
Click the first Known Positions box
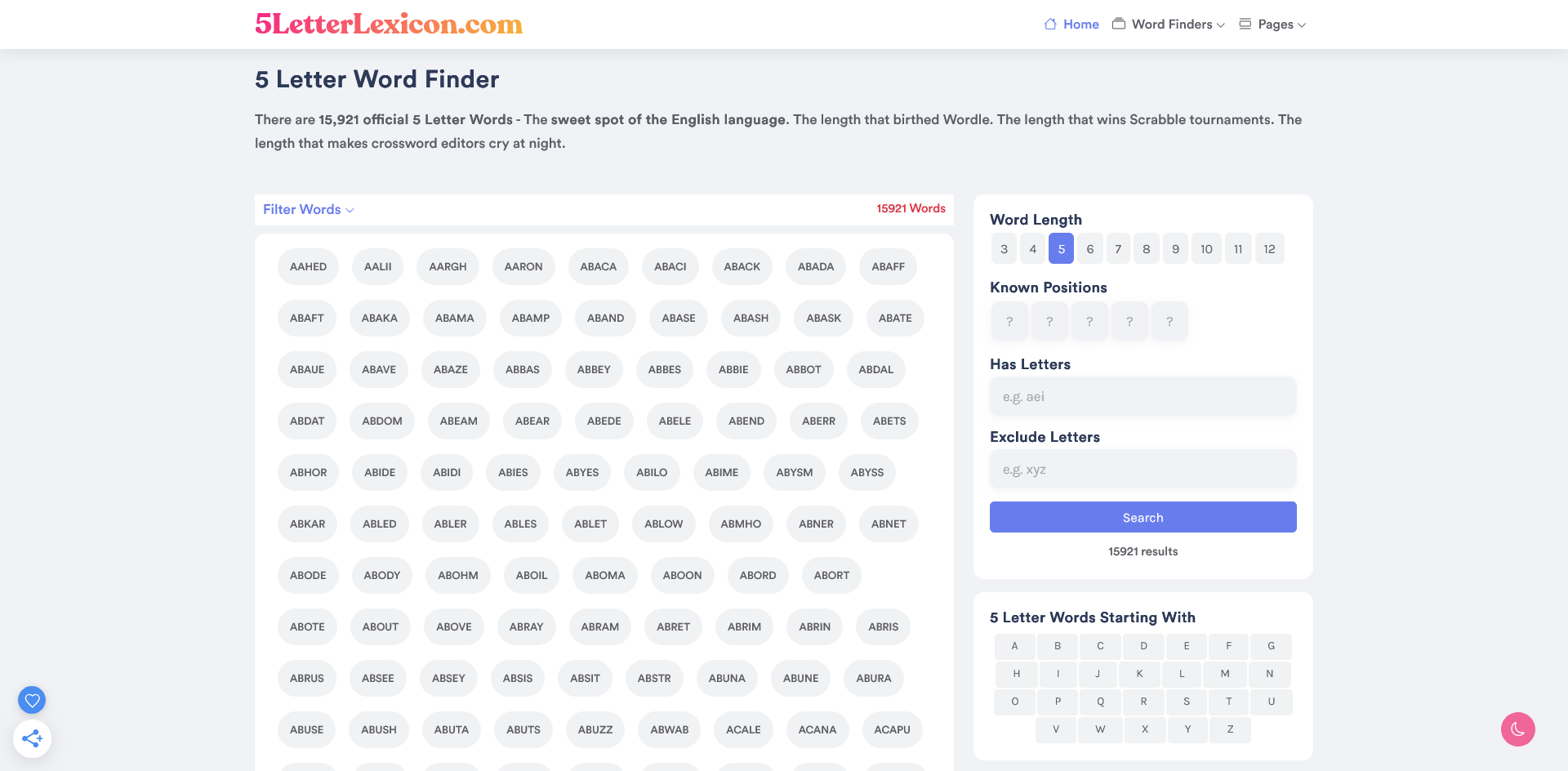pyautogui.click(x=1009, y=321)
